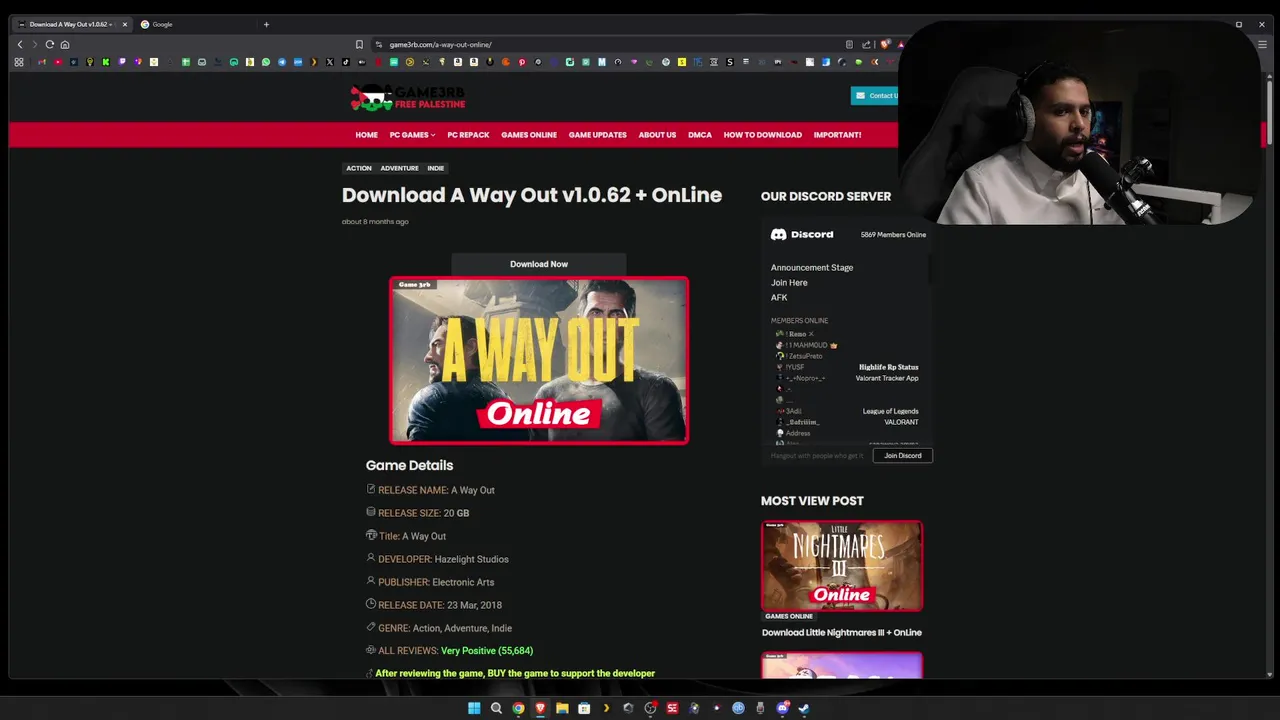Viewport: 1280px width, 720px height.
Task: Click the site settings icon before URL
Action: 379,44
